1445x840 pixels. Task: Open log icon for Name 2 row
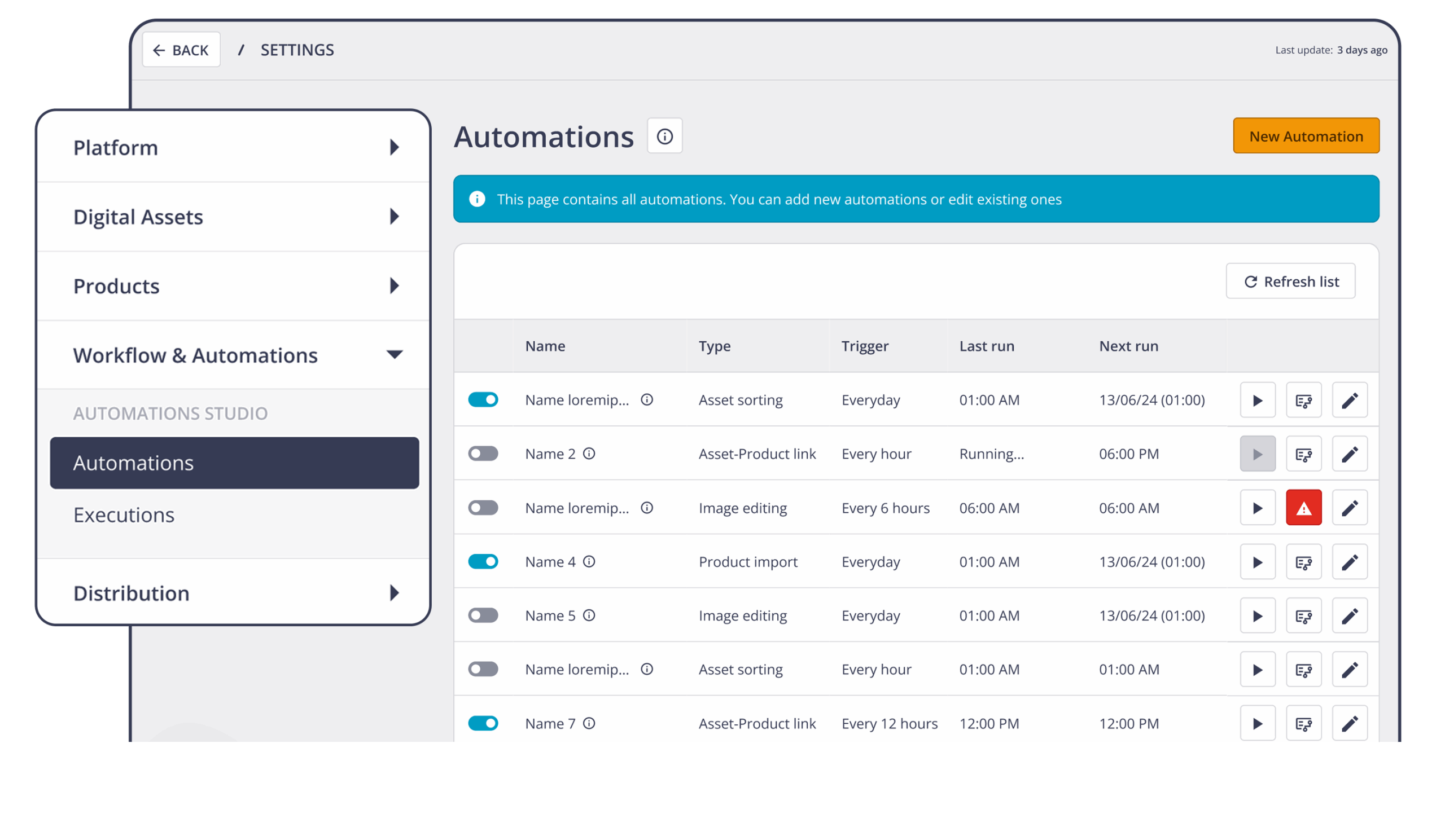(x=1303, y=454)
